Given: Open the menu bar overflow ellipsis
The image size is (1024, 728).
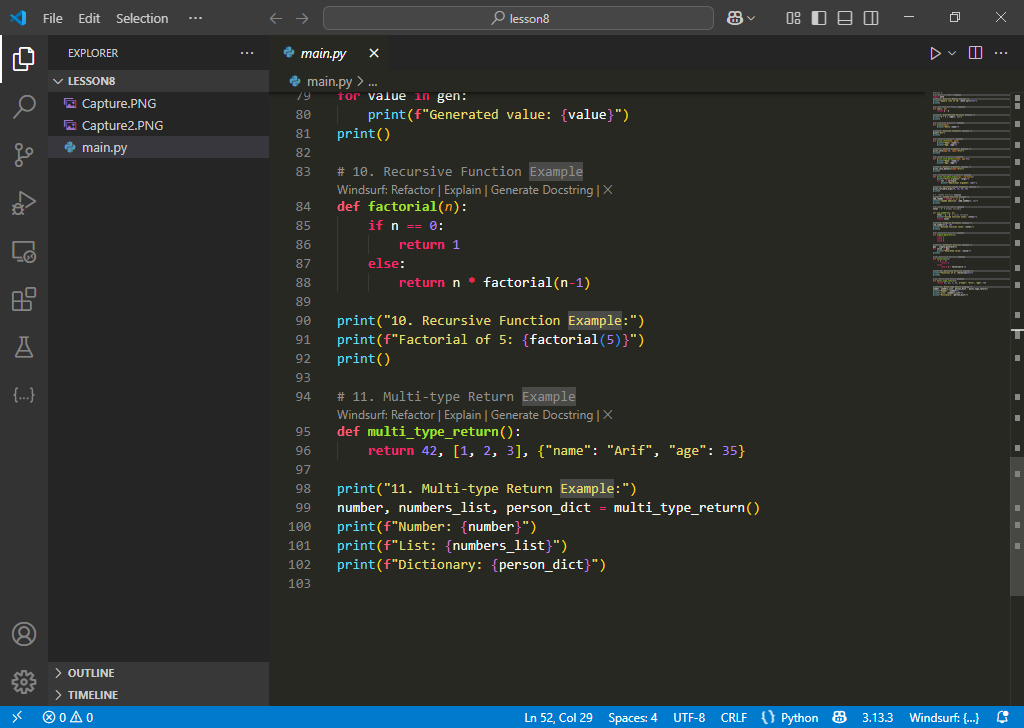Looking at the screenshot, I should [195, 18].
